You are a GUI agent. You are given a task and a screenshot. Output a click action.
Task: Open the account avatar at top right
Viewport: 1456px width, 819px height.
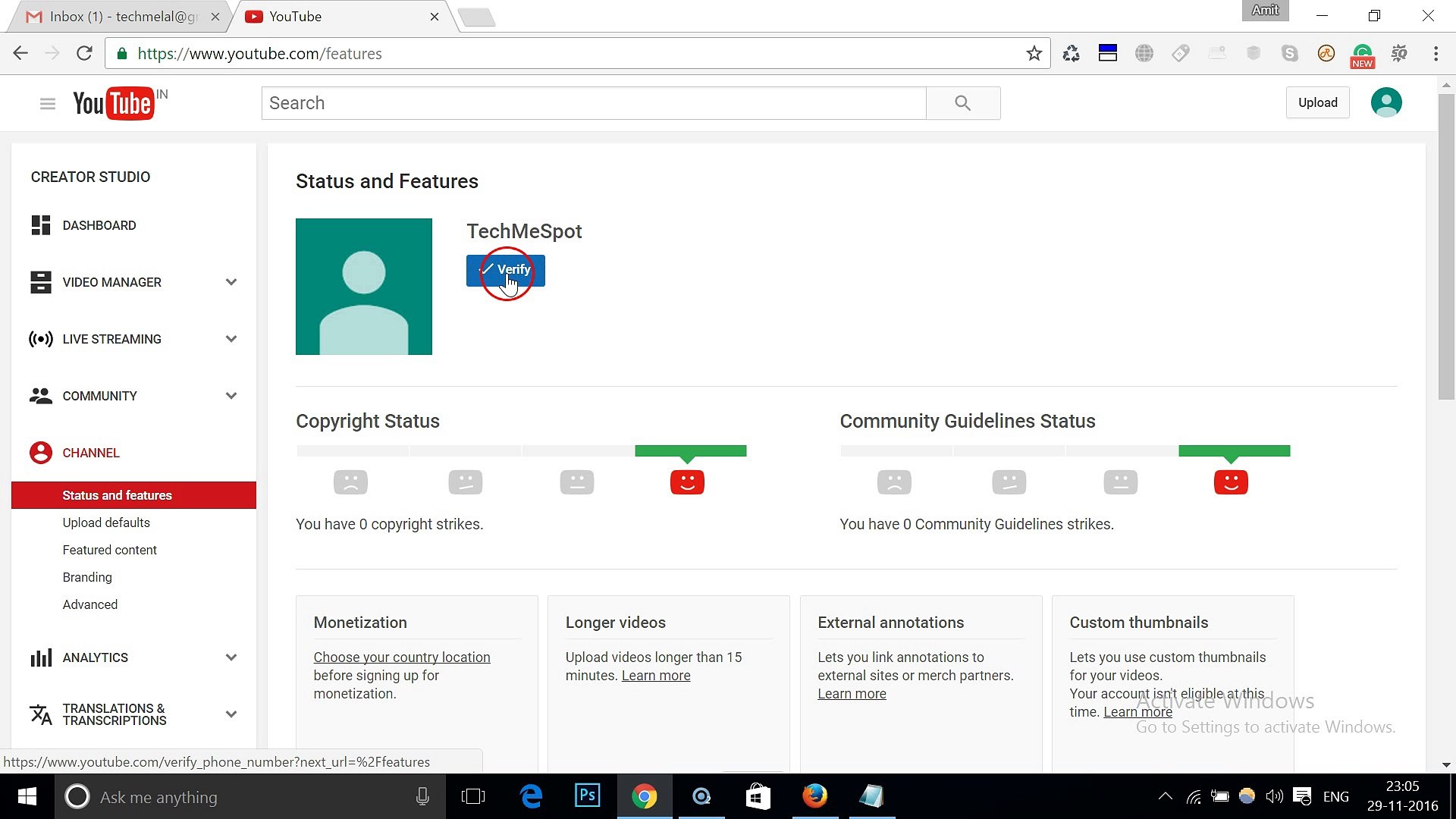pyautogui.click(x=1386, y=102)
